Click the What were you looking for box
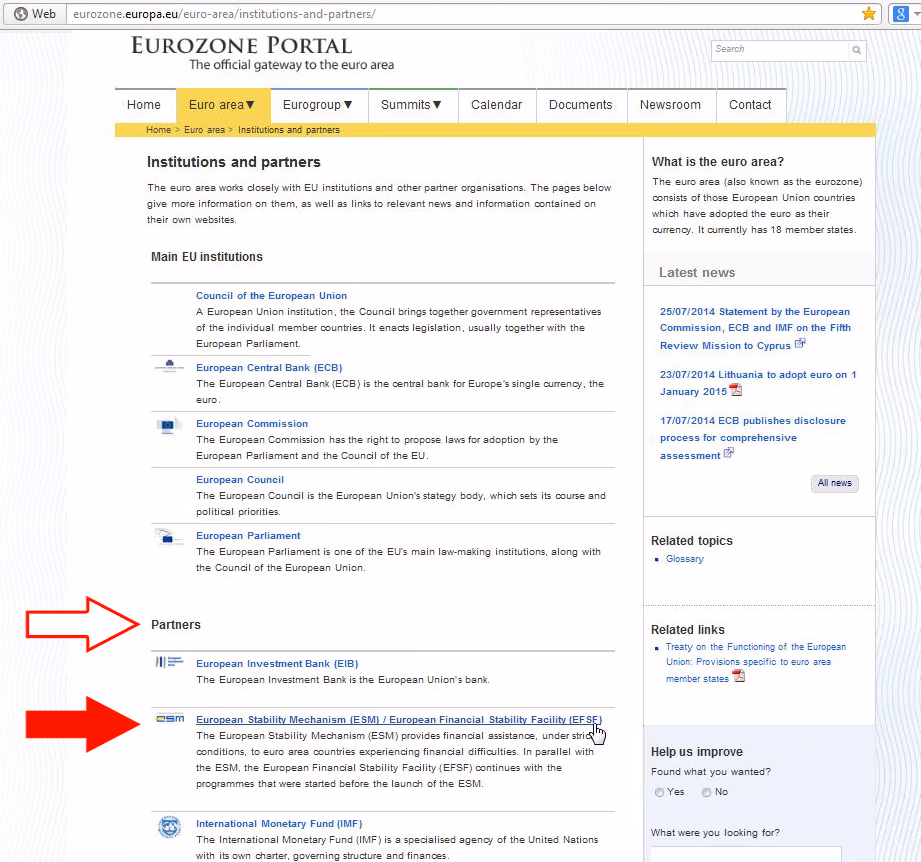Screen dimensions: 921x862 click(745, 854)
